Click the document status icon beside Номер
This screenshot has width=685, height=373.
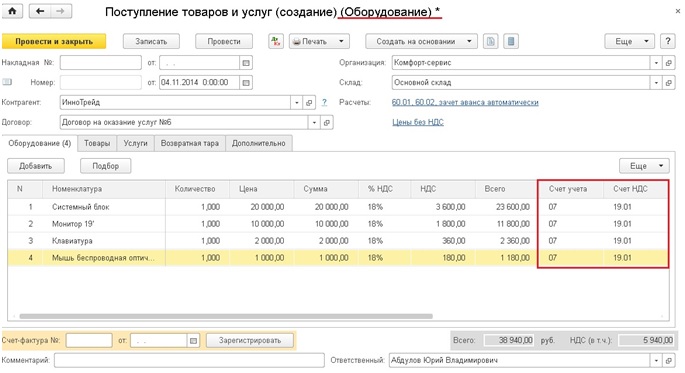point(7,82)
